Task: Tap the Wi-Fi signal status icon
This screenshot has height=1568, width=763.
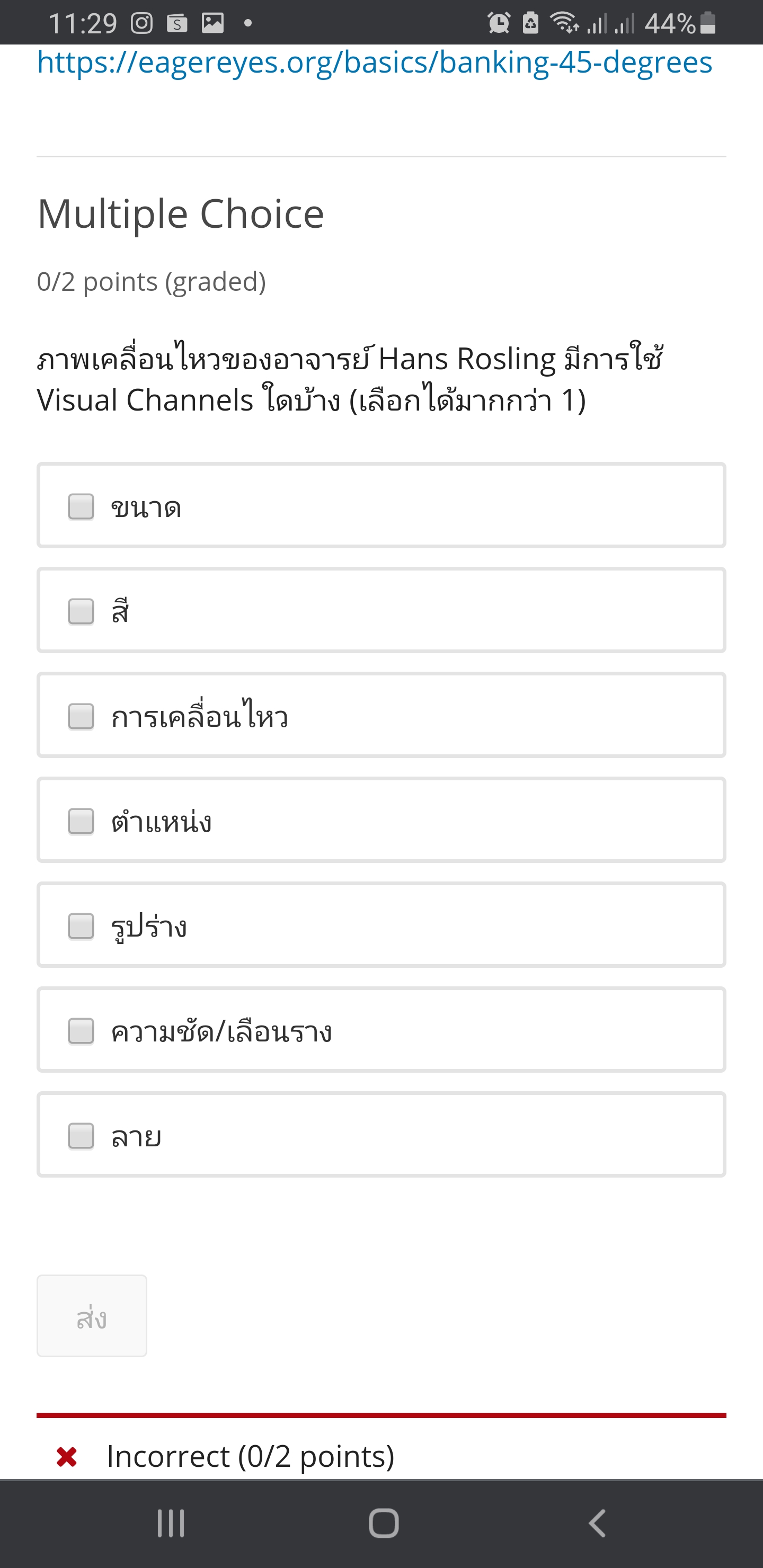Action: pos(564,23)
